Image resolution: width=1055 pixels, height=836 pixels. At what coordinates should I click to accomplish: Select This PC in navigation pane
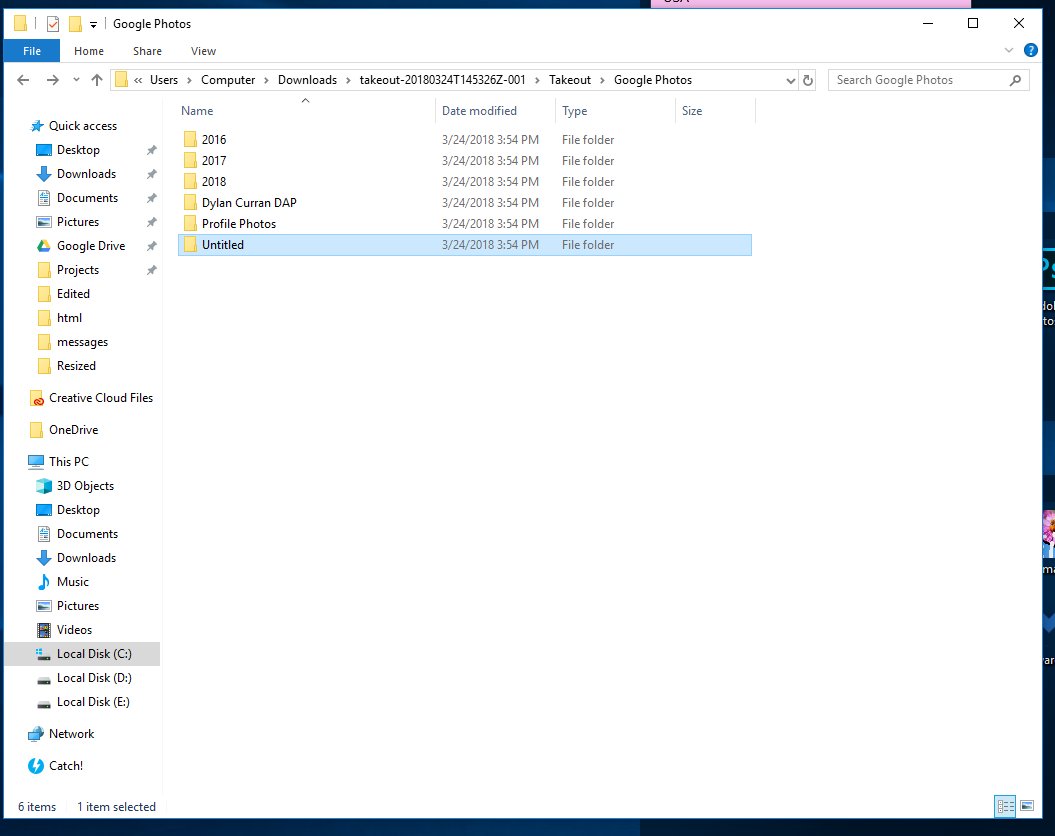click(69, 462)
